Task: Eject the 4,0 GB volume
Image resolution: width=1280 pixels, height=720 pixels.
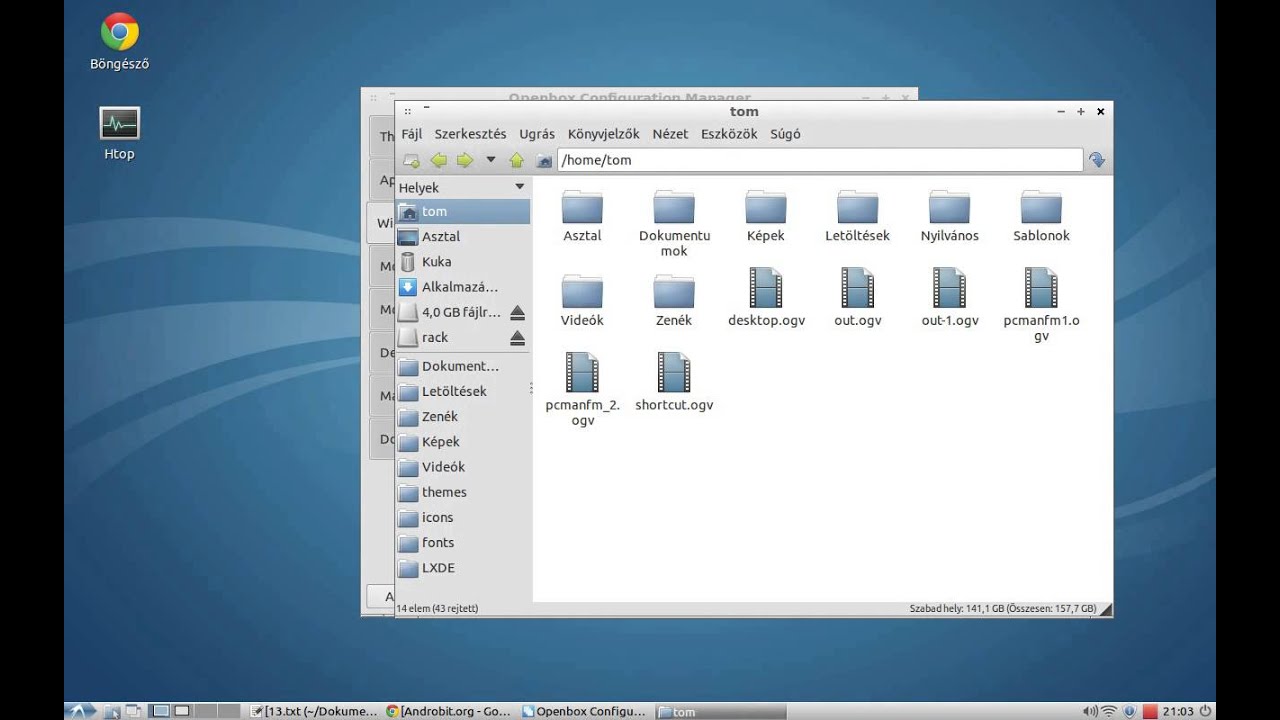Action: click(x=517, y=312)
